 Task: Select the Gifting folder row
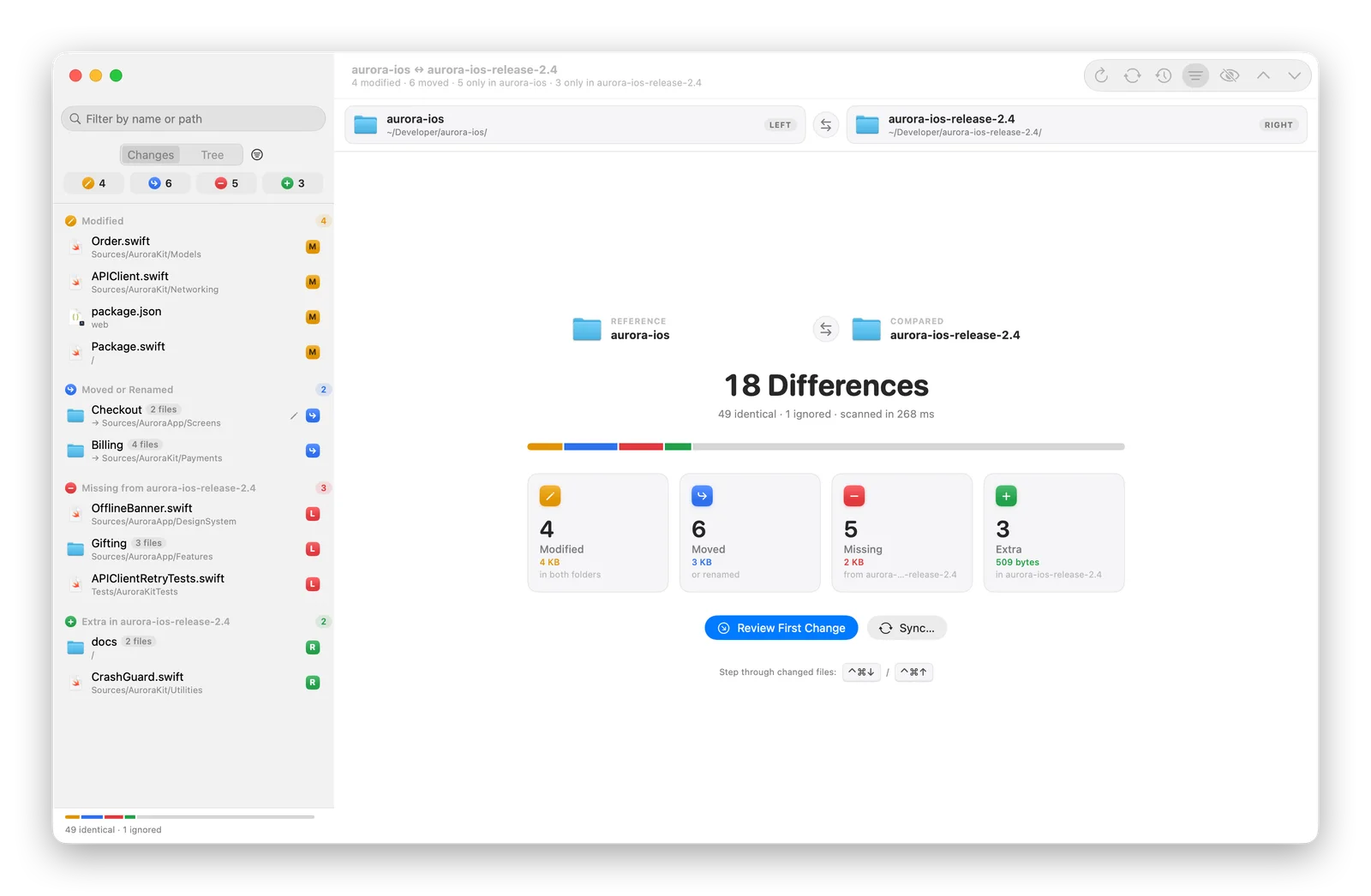pyautogui.click(x=194, y=550)
